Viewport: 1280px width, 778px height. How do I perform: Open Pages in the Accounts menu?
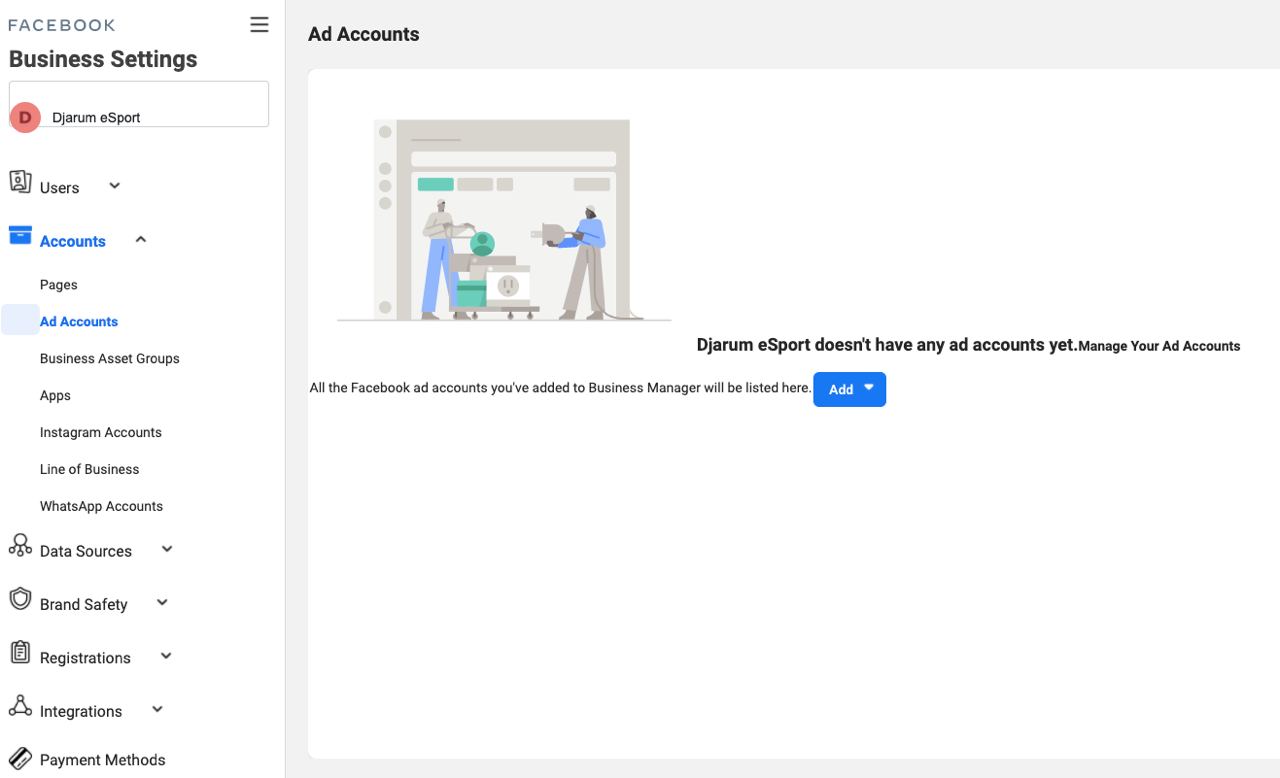(x=59, y=285)
